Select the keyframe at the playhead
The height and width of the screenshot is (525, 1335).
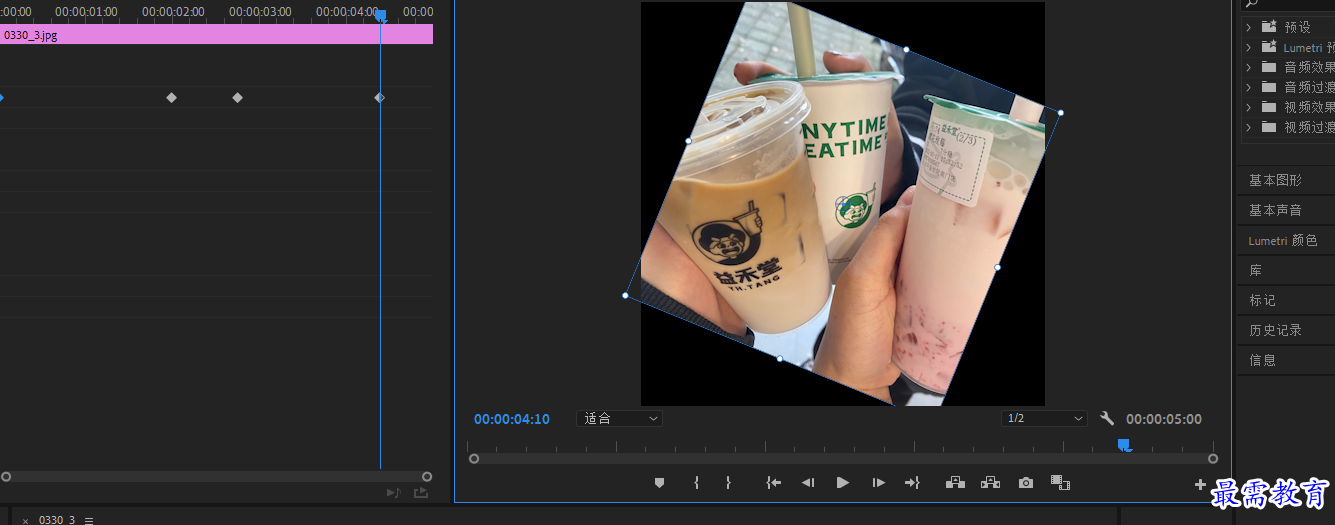click(x=379, y=97)
